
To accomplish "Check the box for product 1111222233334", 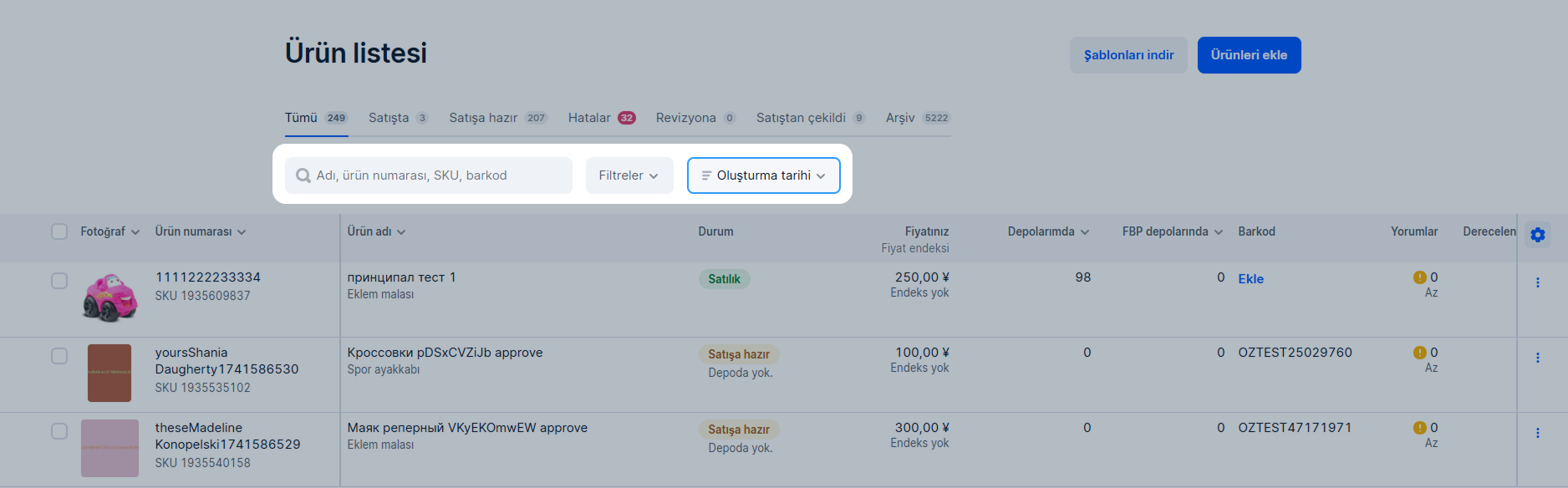I will point(59,281).
